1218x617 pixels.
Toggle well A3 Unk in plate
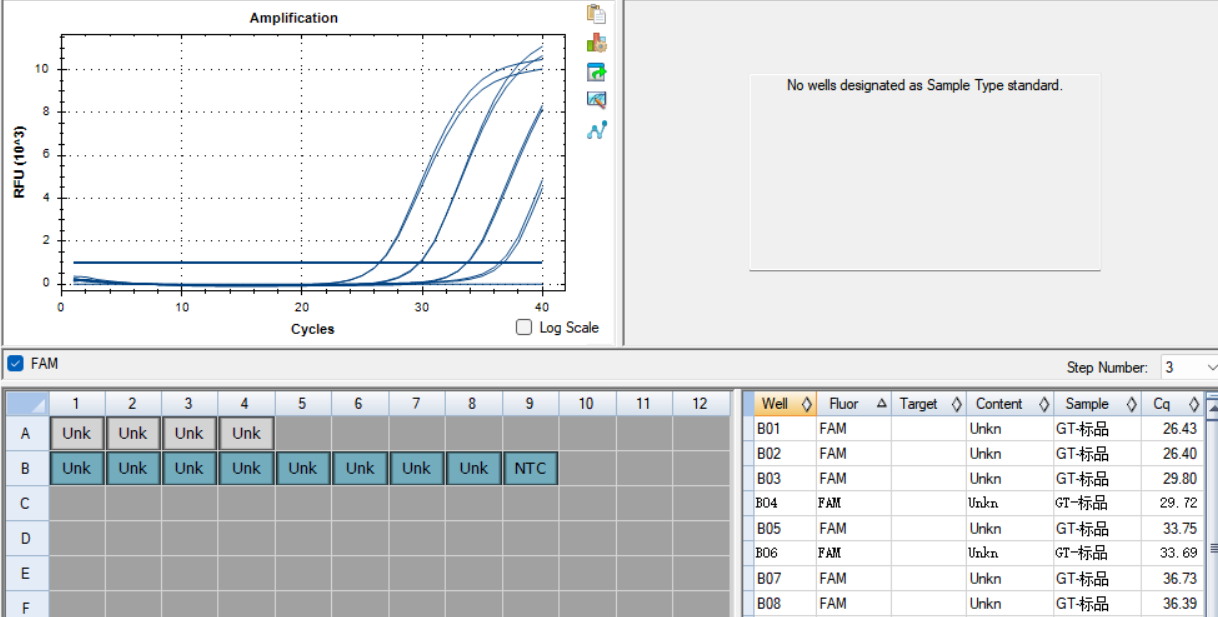click(x=189, y=433)
